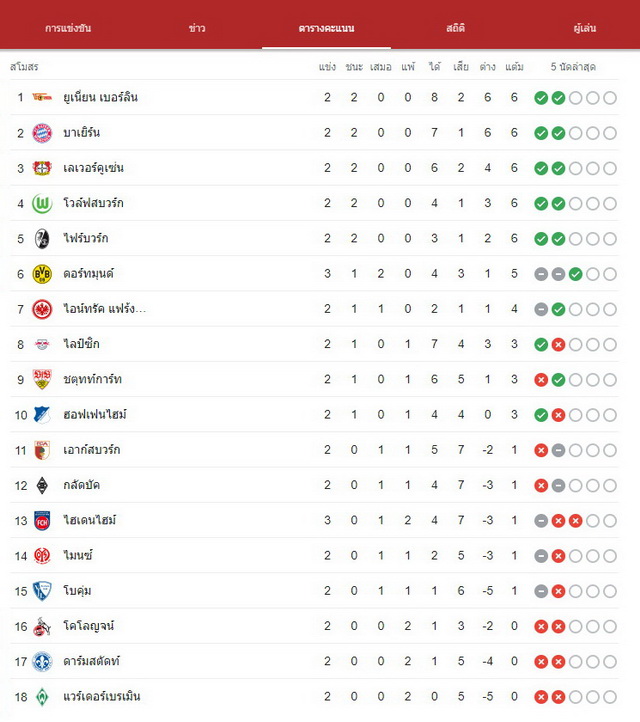
Task: Open the สถิติ tab
Action: (455, 28)
